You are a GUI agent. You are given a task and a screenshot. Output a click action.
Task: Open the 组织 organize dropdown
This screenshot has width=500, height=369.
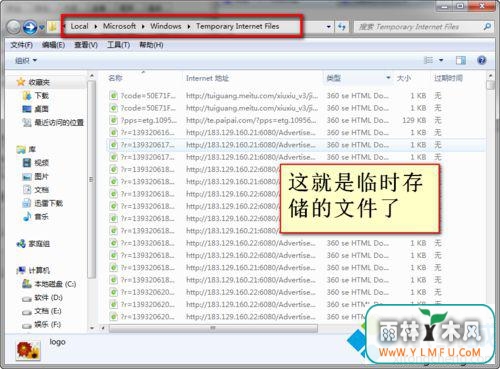point(26,60)
